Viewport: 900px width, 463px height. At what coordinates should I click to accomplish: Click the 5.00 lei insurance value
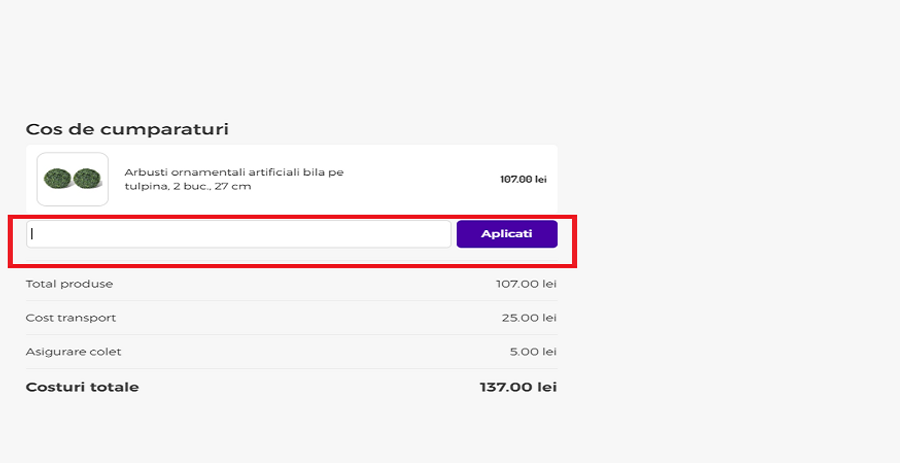[x=532, y=352]
